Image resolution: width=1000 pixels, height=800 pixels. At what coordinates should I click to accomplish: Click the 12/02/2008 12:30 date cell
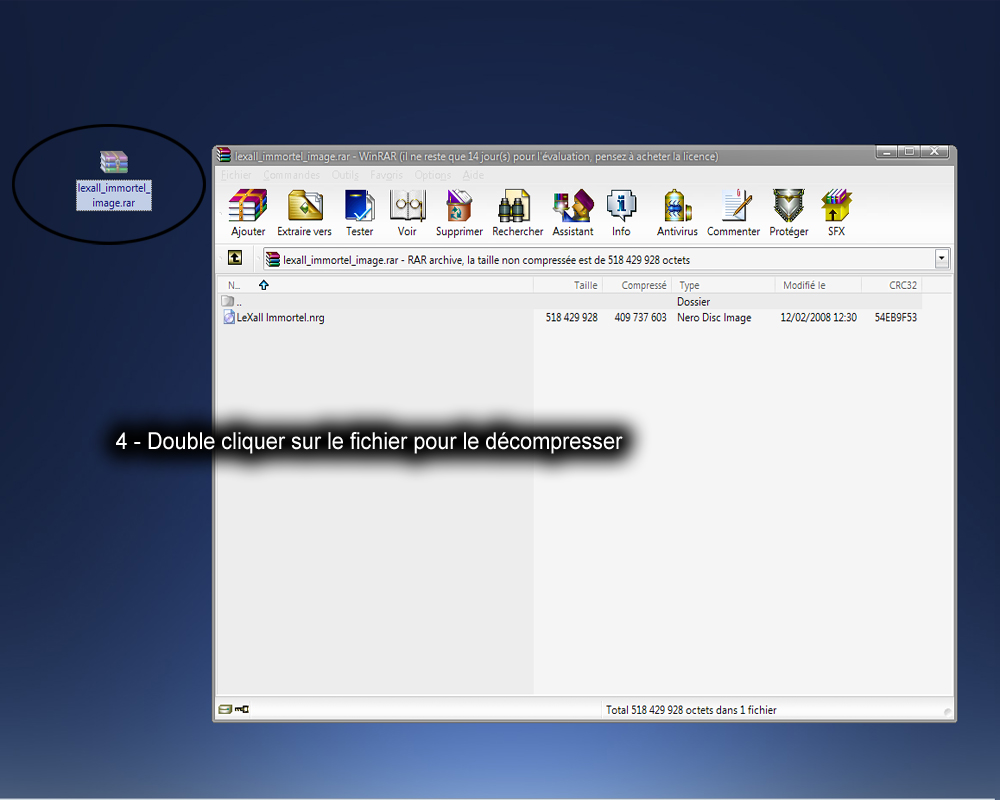[818, 317]
